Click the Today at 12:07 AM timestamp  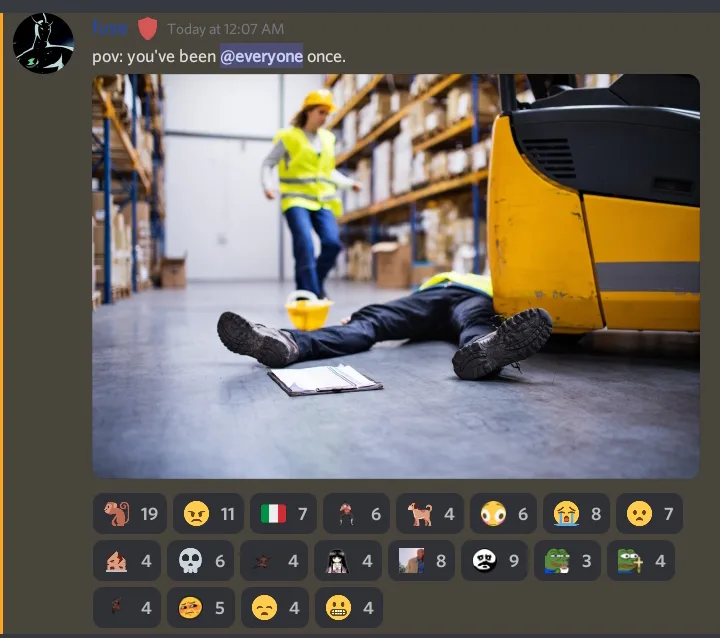[225, 29]
